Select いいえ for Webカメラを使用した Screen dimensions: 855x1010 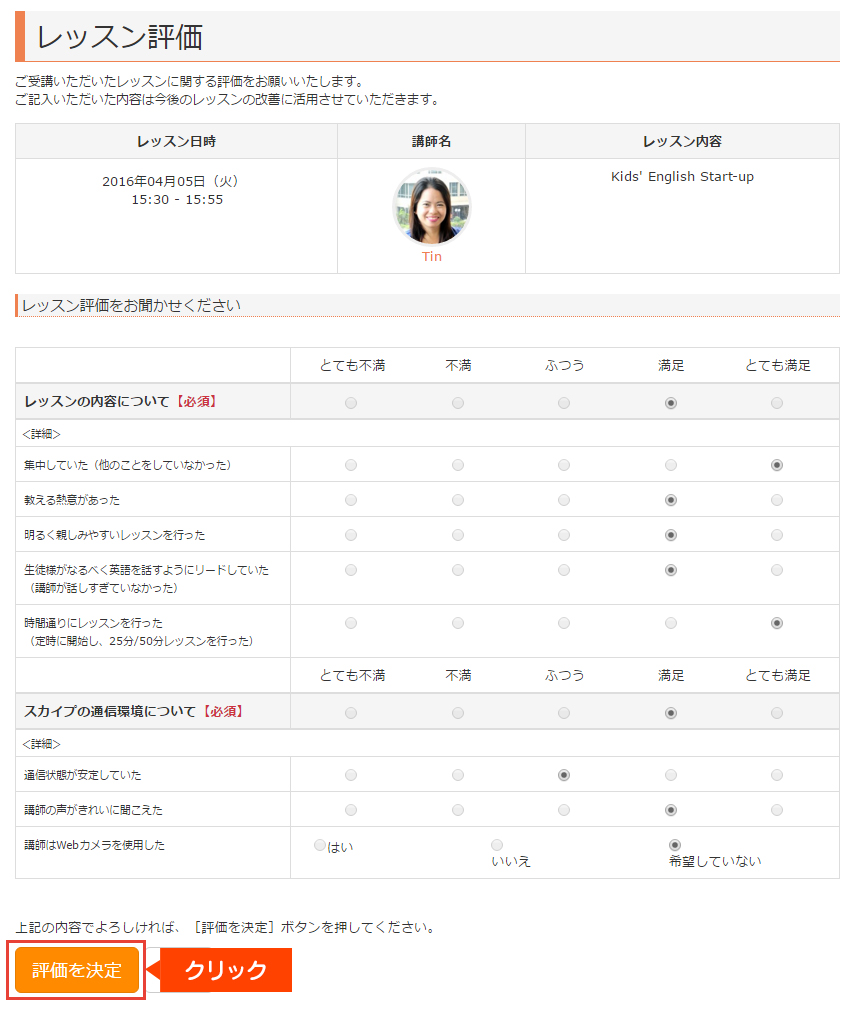coord(497,844)
